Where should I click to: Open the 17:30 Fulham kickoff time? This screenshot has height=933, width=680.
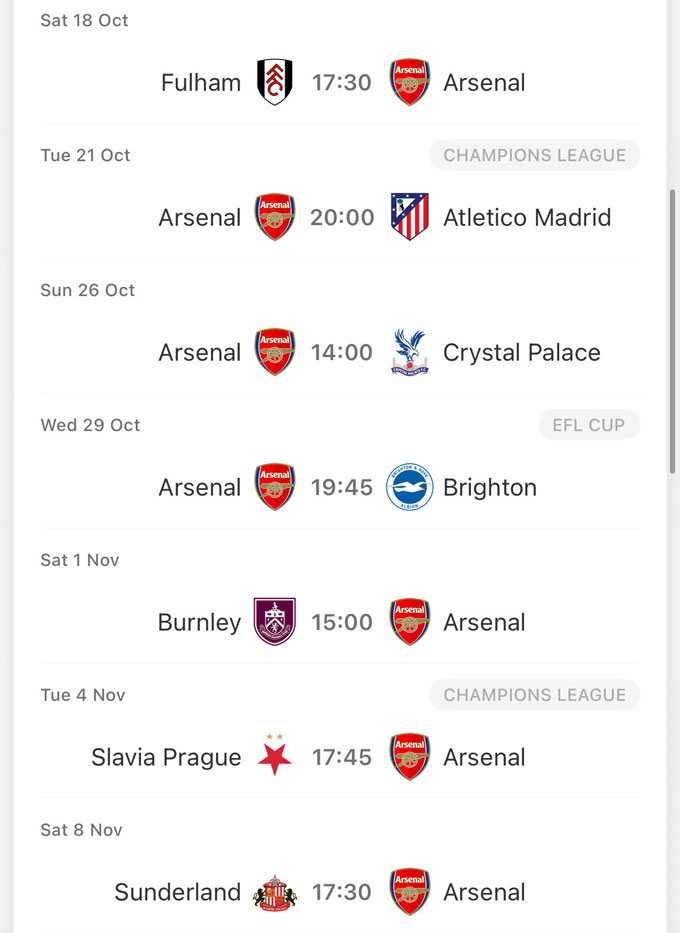[x=342, y=82]
